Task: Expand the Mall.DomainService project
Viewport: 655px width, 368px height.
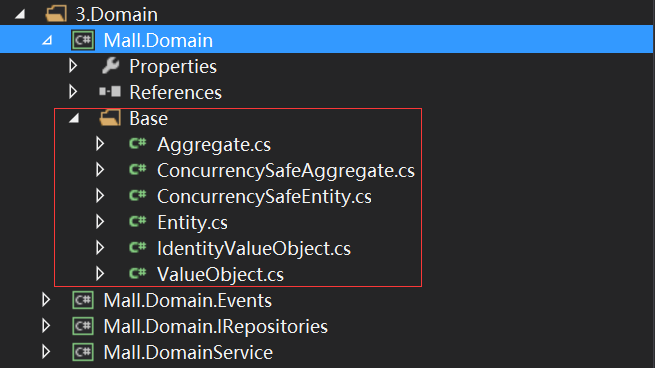Action: [46, 352]
